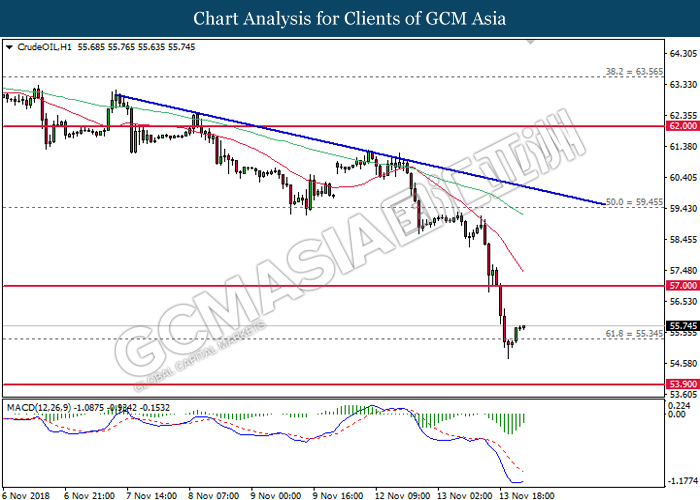This screenshot has height=500, width=700.
Task: Click the 63.330 price axis value
Action: (x=683, y=84)
